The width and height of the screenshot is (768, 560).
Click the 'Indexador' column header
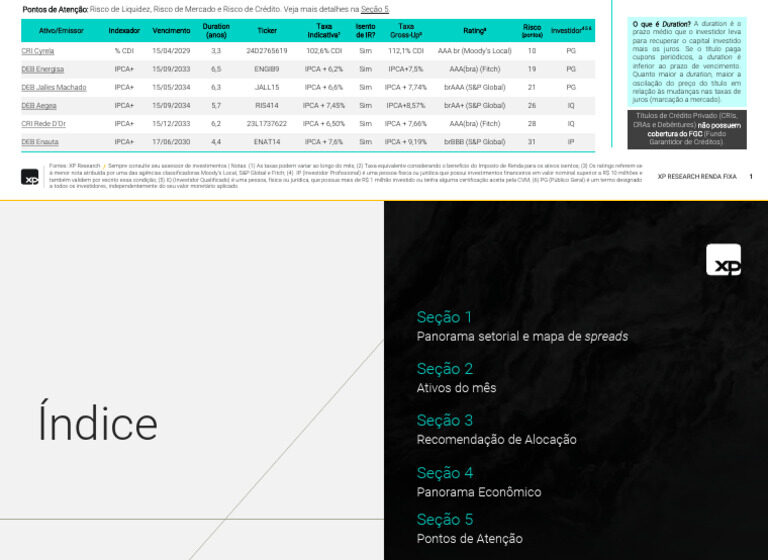pos(124,30)
